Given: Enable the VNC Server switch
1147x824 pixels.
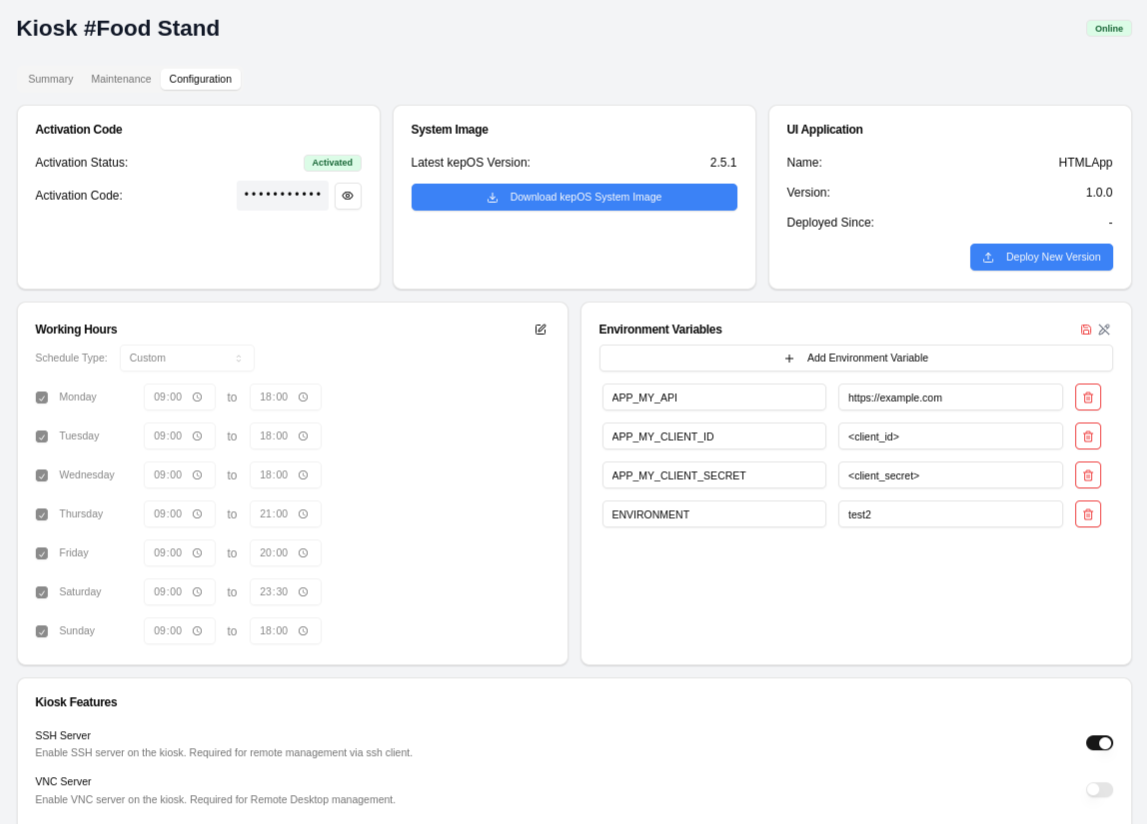Looking at the screenshot, I should [1099, 790].
